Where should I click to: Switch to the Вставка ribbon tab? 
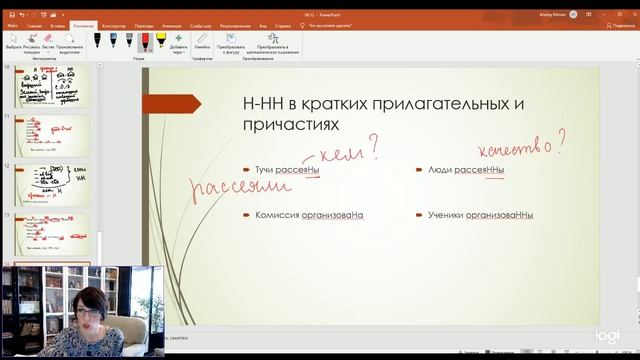(x=58, y=26)
